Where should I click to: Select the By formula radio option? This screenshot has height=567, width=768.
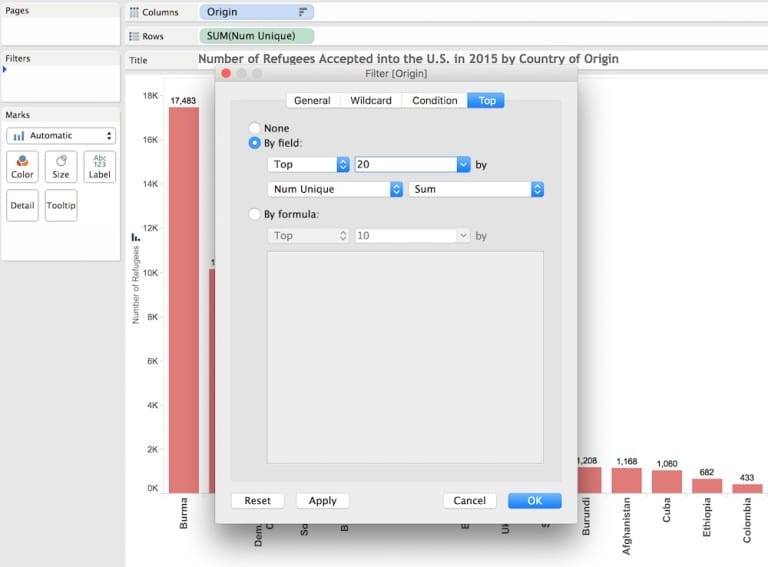click(x=254, y=214)
